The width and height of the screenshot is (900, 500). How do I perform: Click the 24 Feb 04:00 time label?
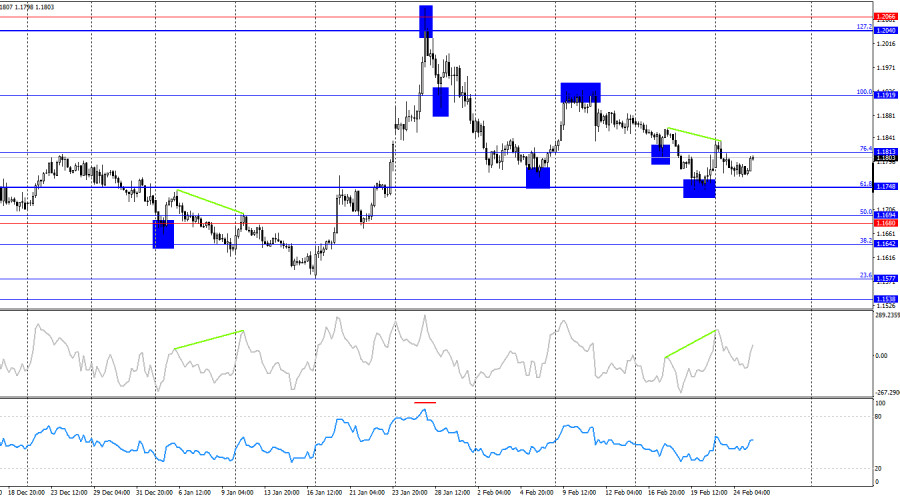751,493
